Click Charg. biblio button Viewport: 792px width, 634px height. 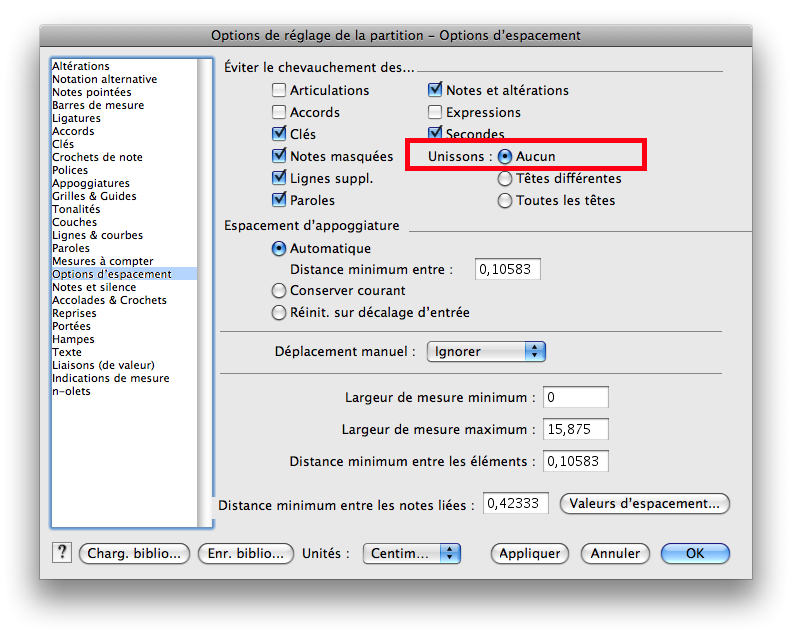pos(134,553)
